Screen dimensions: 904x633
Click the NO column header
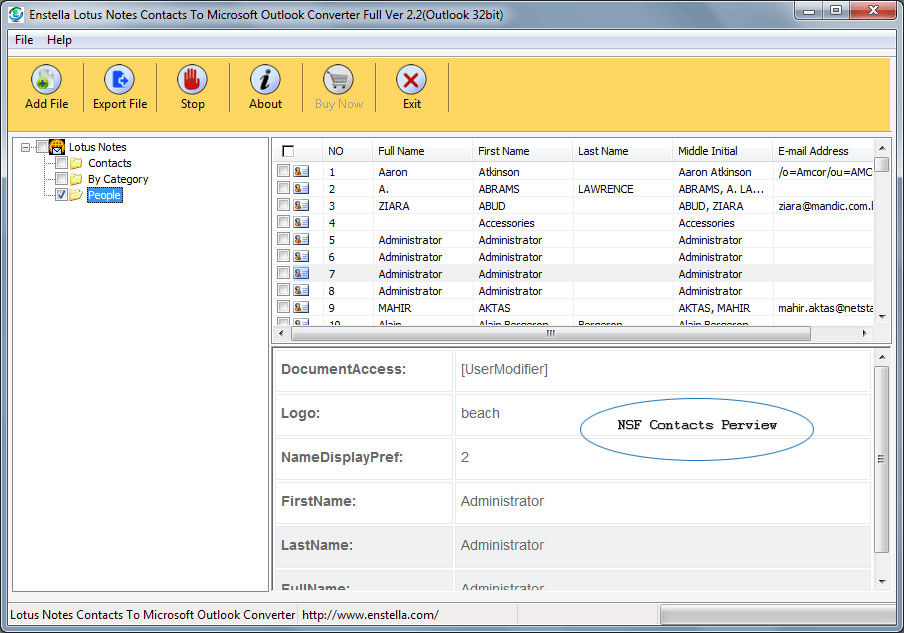pos(348,151)
